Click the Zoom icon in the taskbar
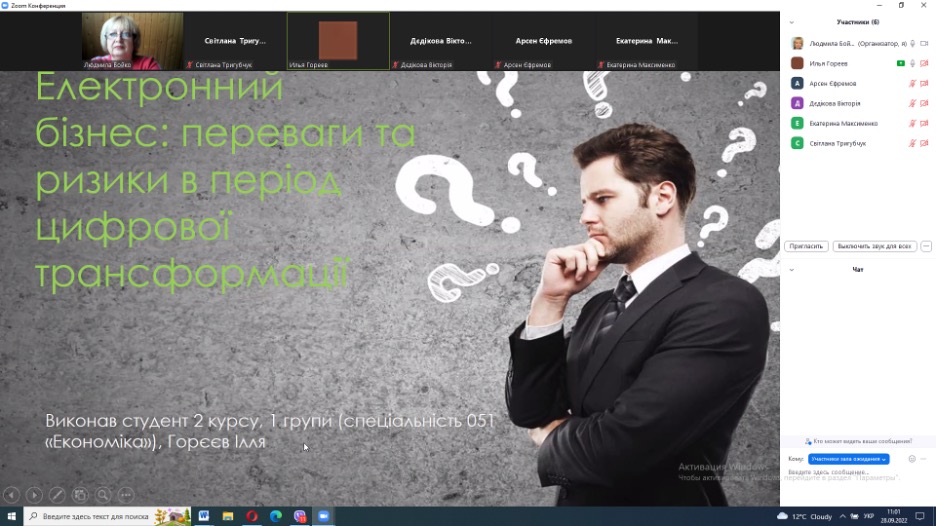The image size is (936, 526). click(324, 516)
